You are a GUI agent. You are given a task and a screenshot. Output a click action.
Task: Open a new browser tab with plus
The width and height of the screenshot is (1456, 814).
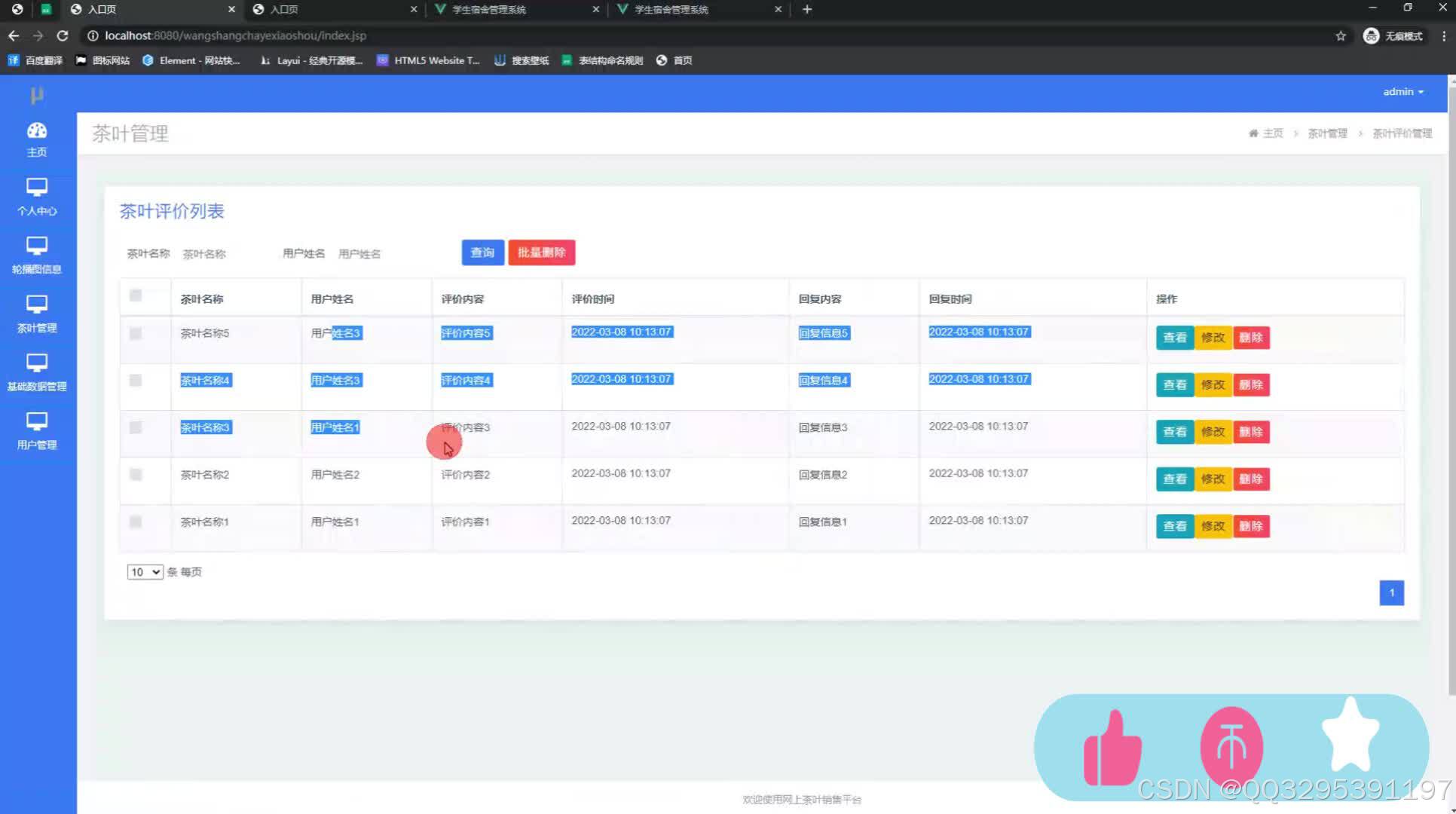tap(807, 9)
